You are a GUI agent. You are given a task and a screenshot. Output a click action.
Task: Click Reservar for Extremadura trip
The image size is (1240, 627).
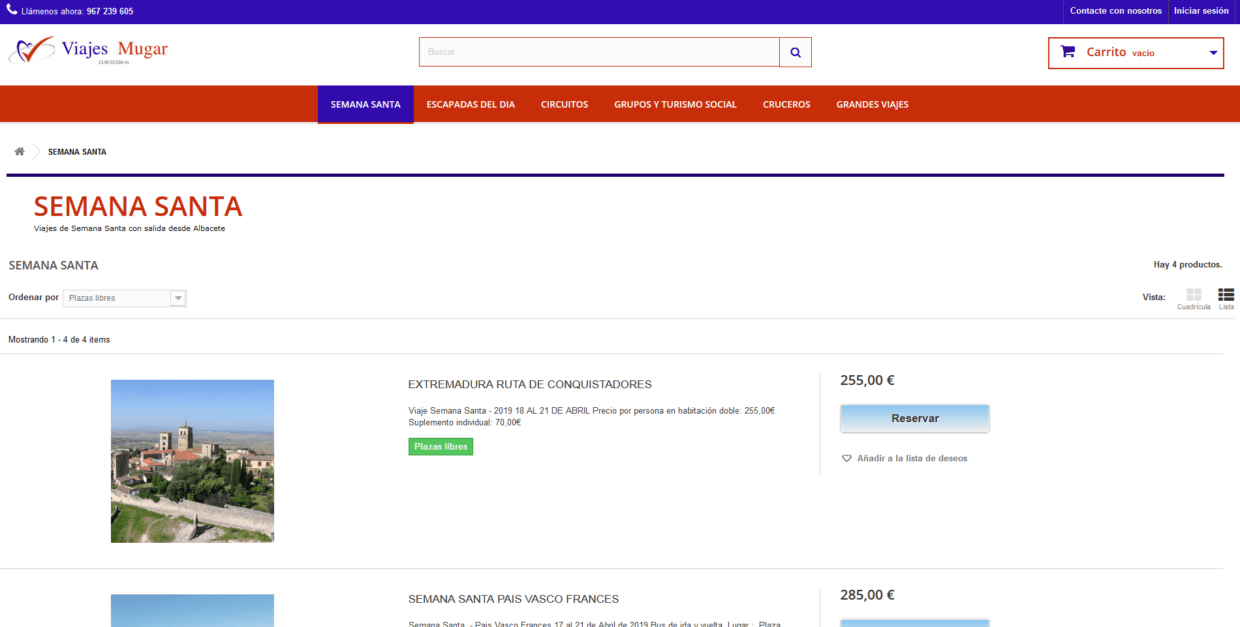tap(915, 418)
